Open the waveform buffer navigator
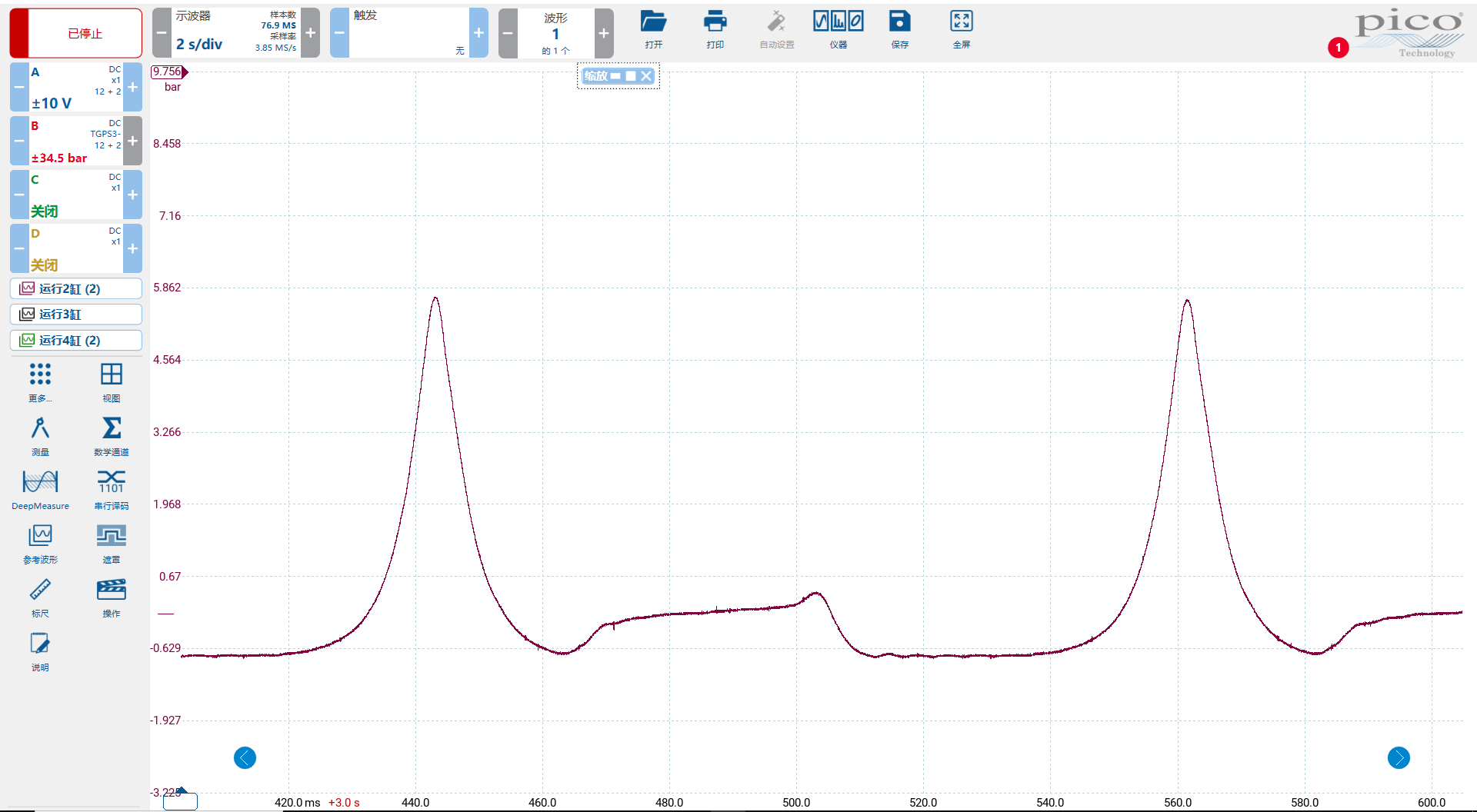The image size is (1477, 812). (555, 33)
